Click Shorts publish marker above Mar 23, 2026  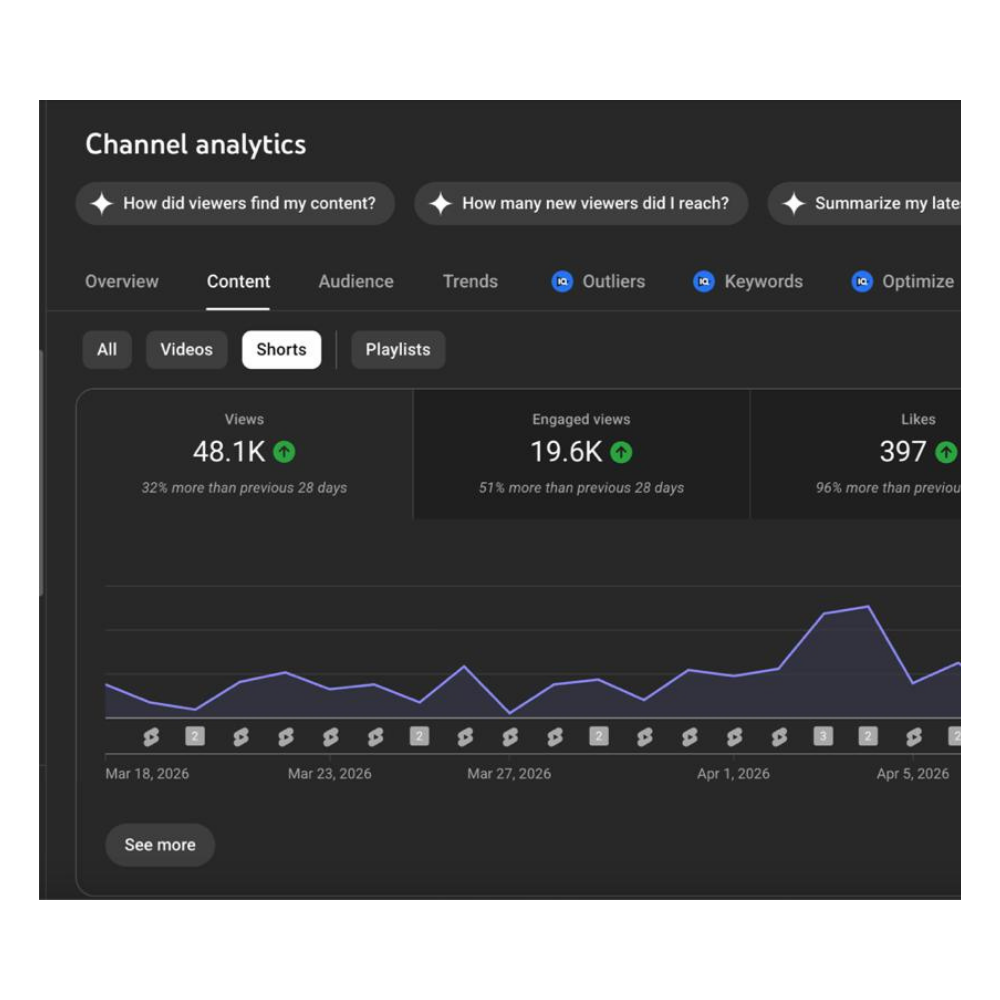pos(330,737)
